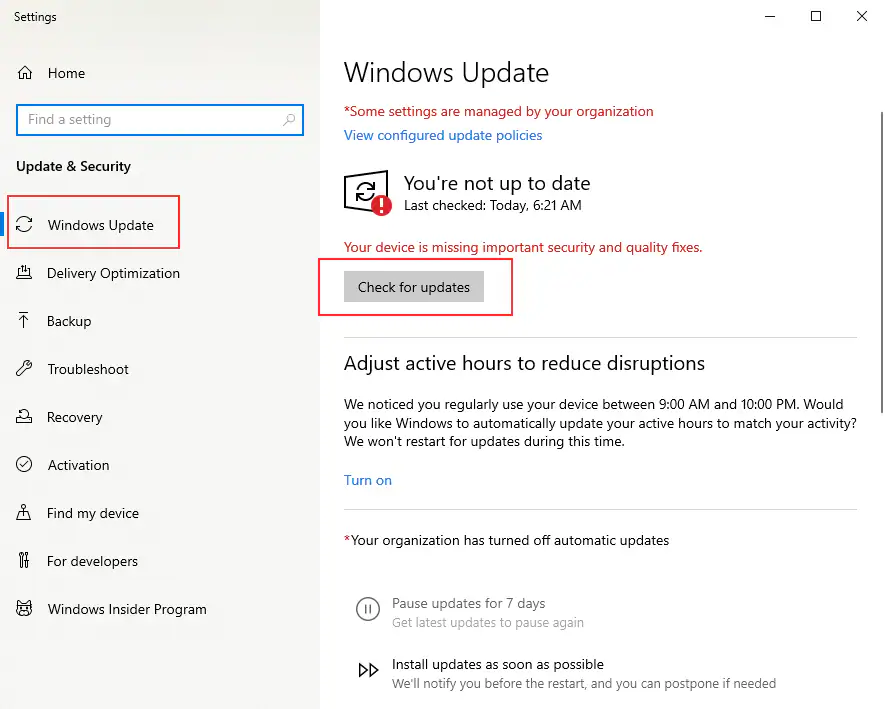Click "Last checked: Today, 6:21 AM" text
This screenshot has height=709, width=885.
point(493,205)
